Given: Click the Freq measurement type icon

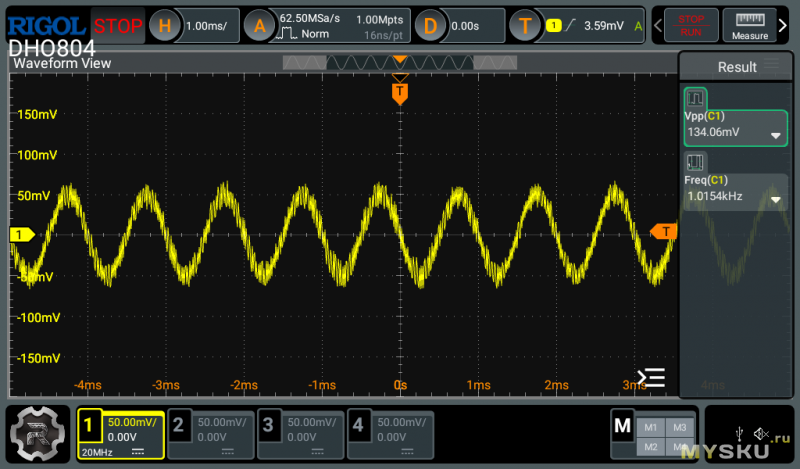Looking at the screenshot, I should point(695,162).
